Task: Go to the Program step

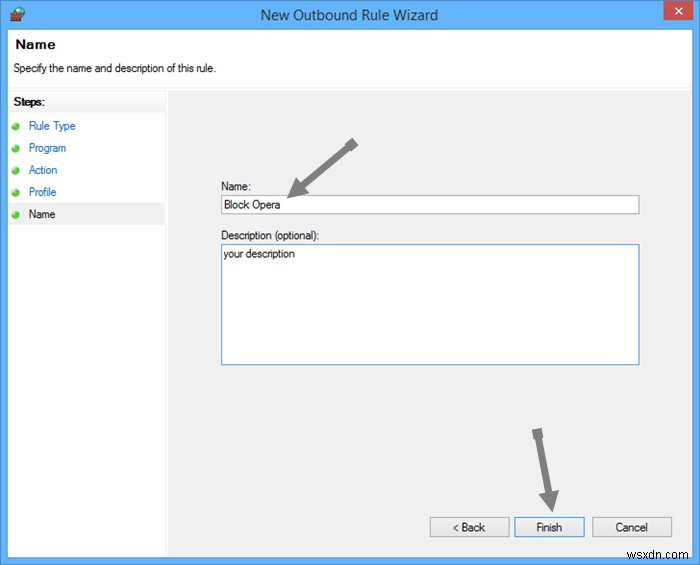Action: point(47,148)
